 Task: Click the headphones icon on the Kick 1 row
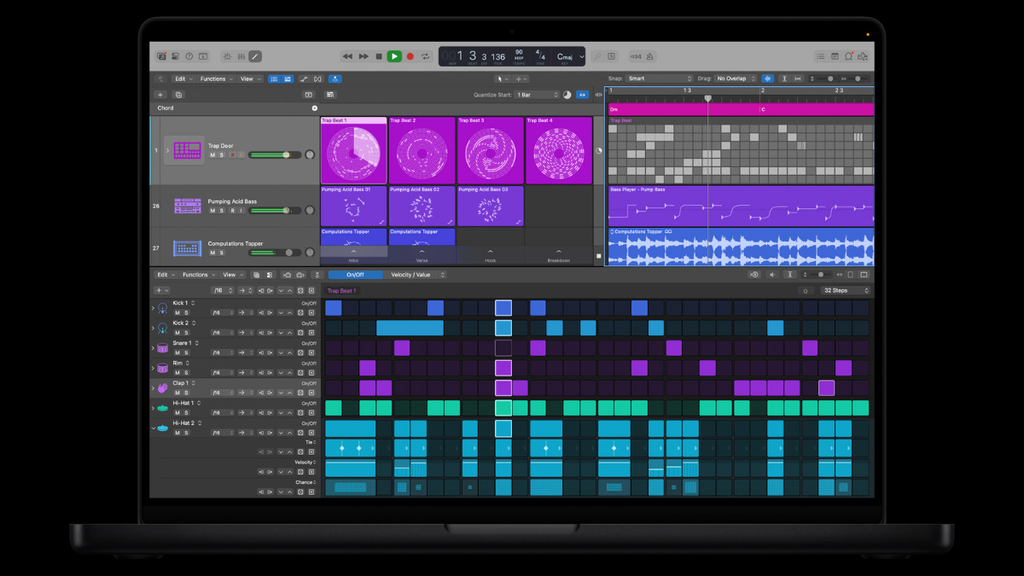pyautogui.click(x=162, y=306)
